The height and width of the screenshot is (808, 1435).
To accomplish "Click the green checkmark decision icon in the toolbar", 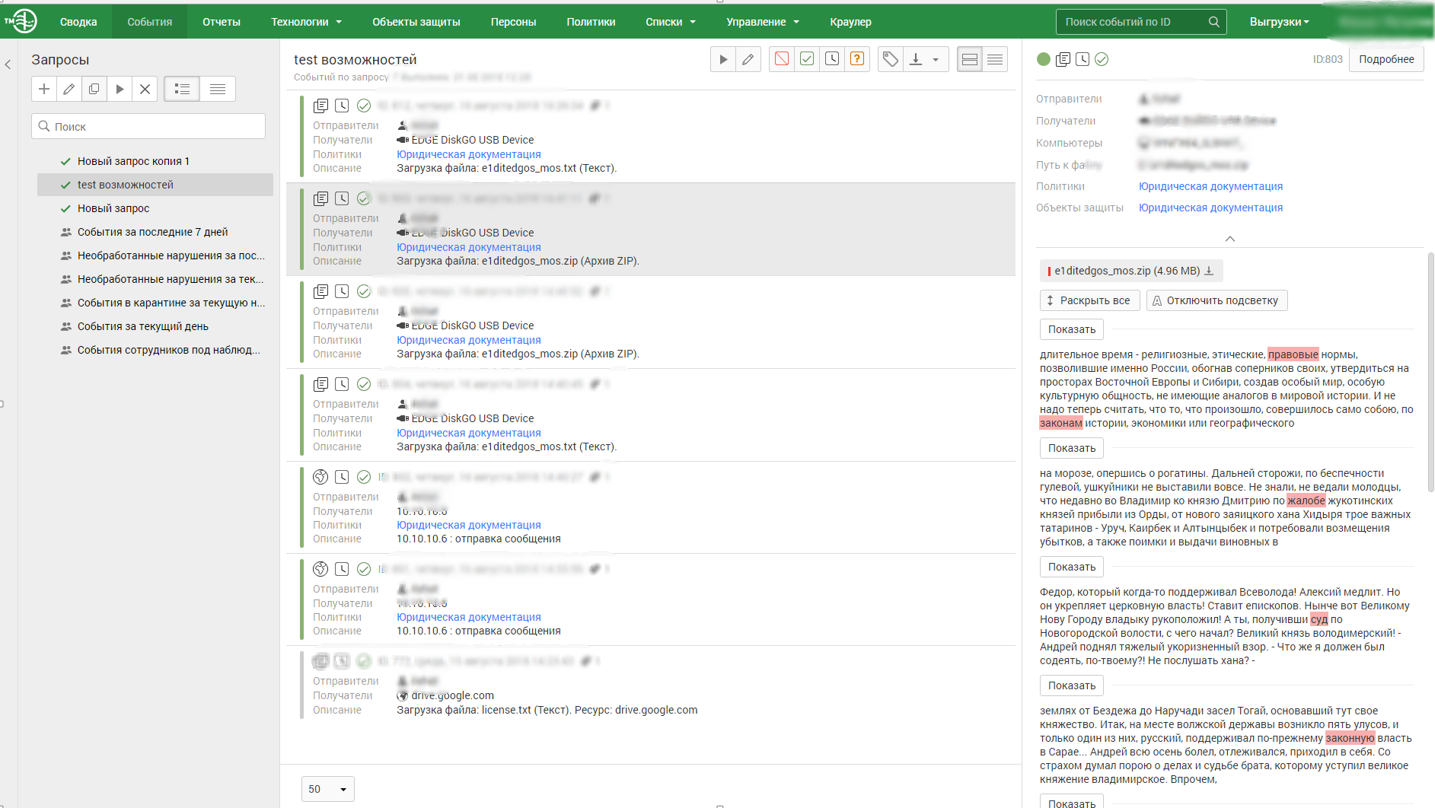I will [x=807, y=60].
